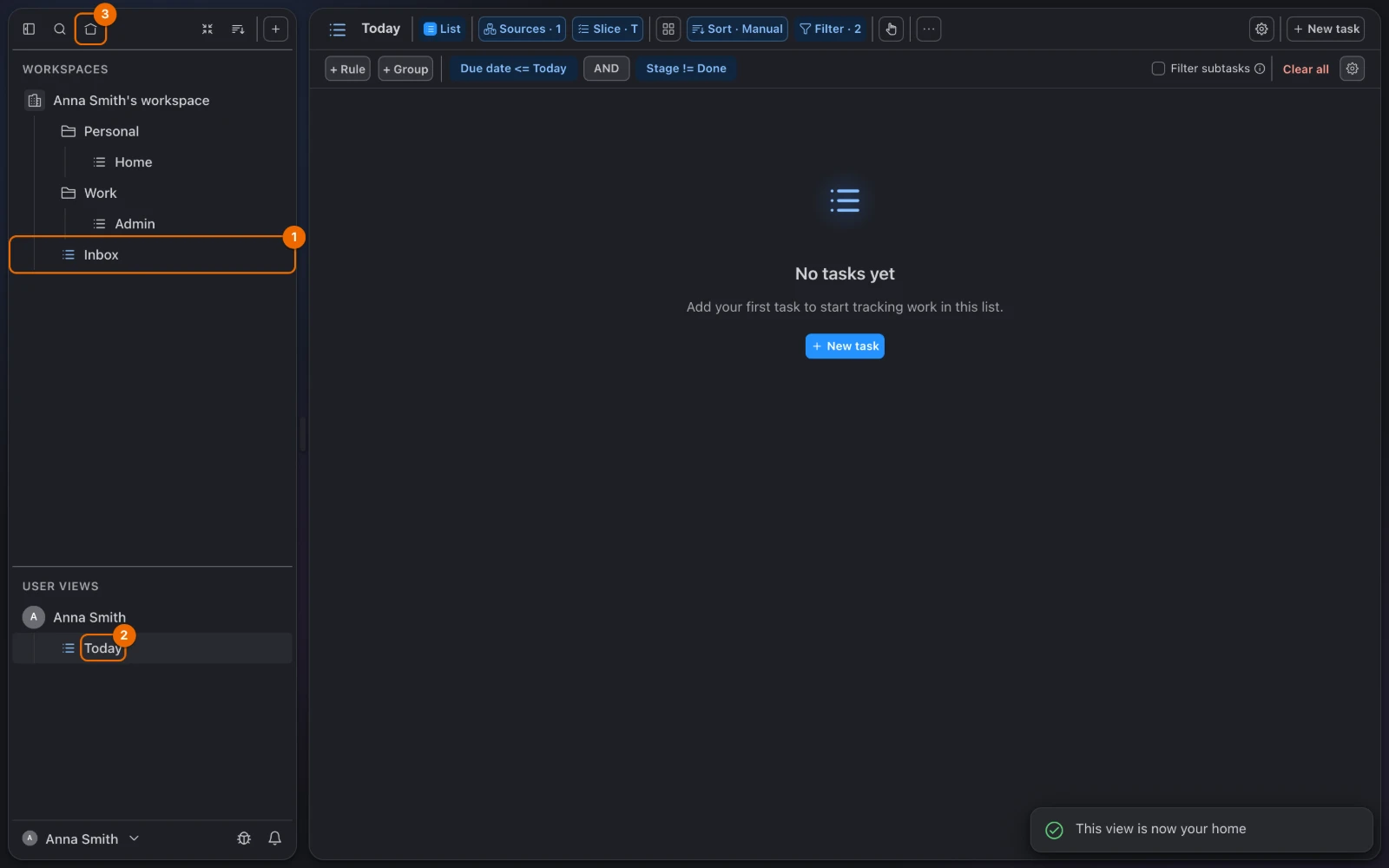Viewport: 1389px width, 868px height.
Task: Open sidebar sort options icon
Action: (x=238, y=29)
